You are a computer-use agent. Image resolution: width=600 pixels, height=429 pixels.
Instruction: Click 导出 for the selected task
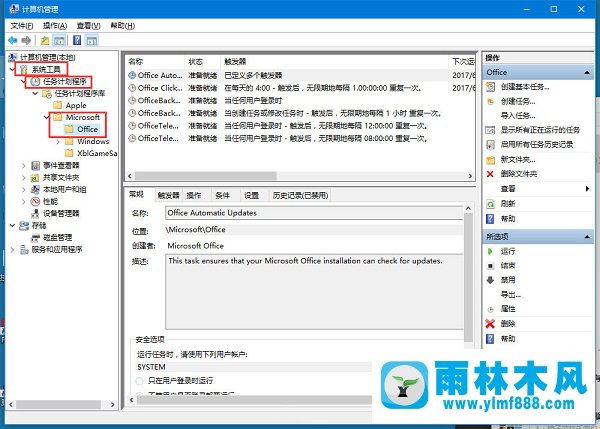510,295
